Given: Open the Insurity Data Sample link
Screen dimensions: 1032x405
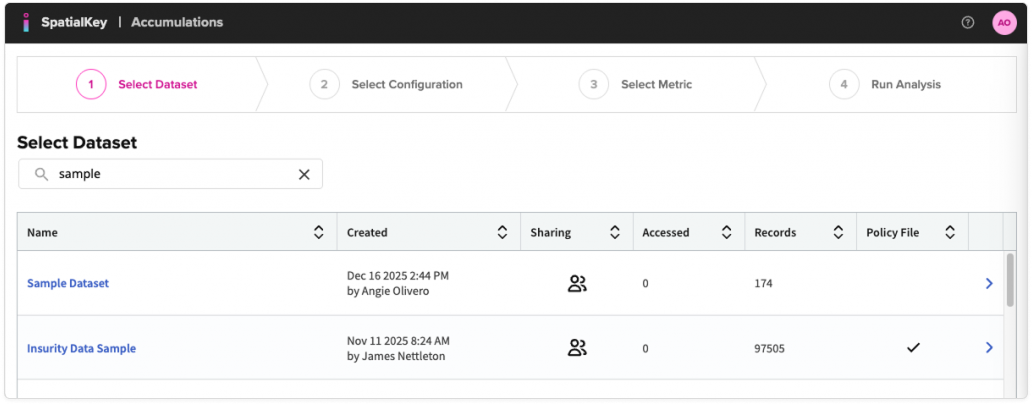Looking at the screenshot, I should tap(81, 348).
